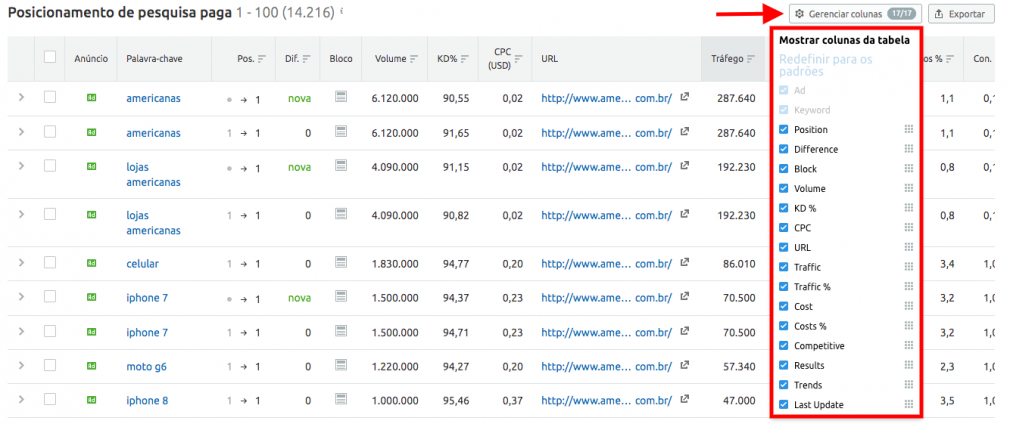1010x424 pixels.
Task: Click the Bloco column header
Action: pyautogui.click(x=341, y=59)
